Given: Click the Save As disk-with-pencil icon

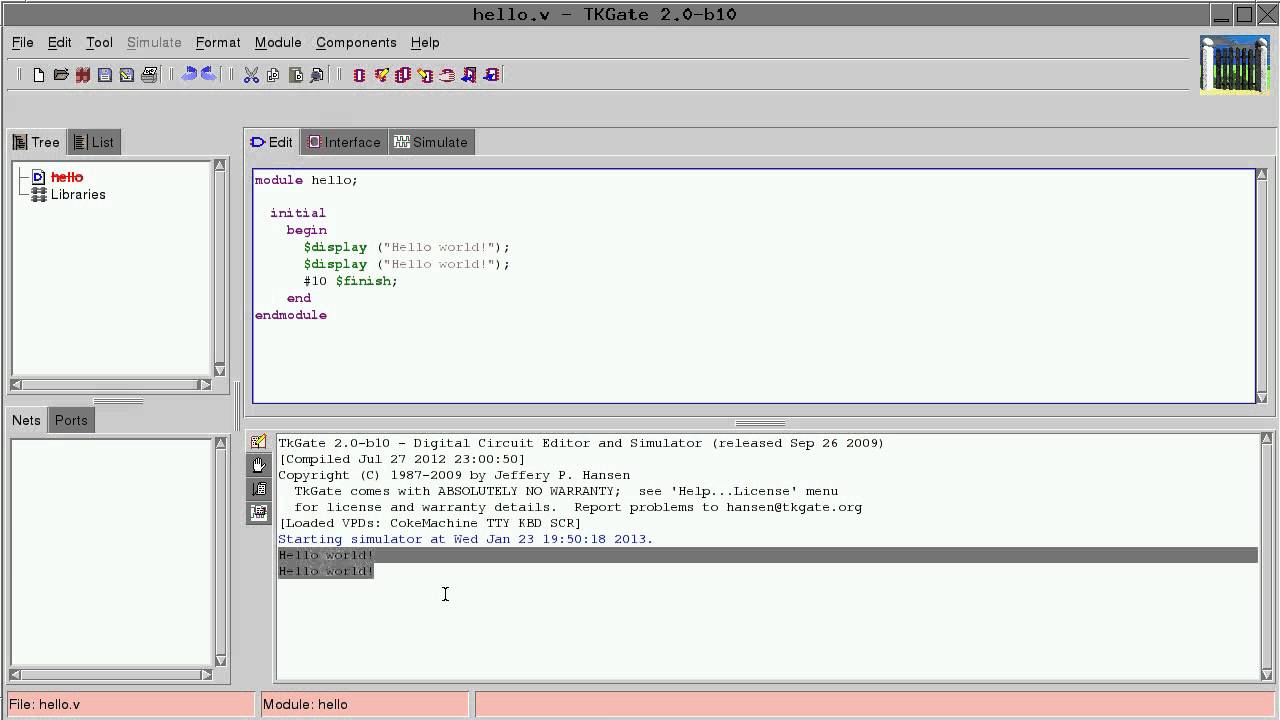Looking at the screenshot, I should point(127,75).
